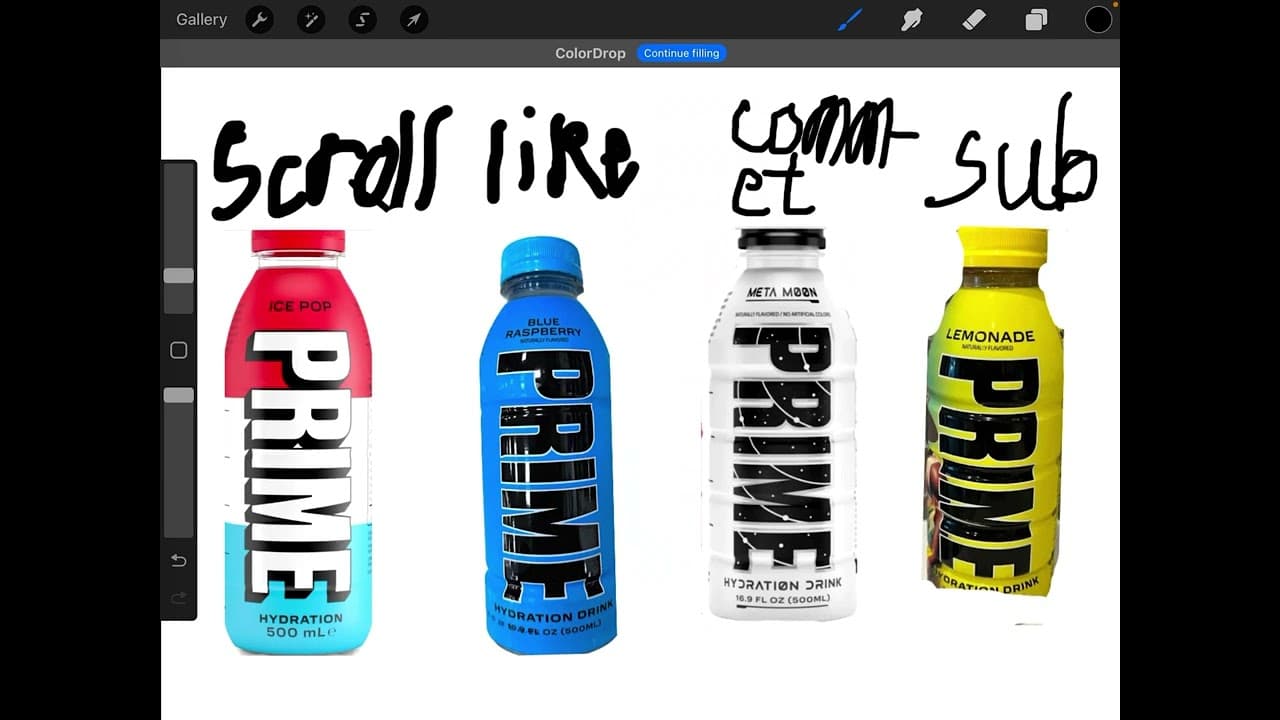Select the Eraser tool
Screen dimensions: 1280x720
pos(973,19)
